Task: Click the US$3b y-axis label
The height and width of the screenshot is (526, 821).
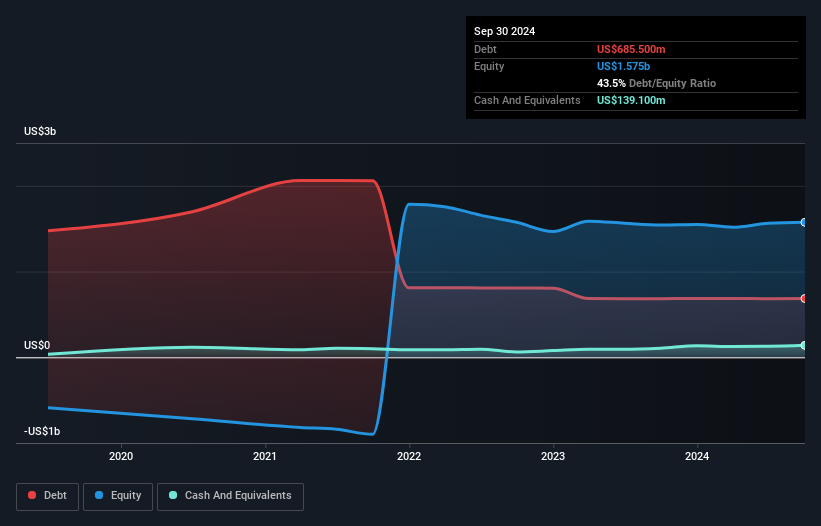Action: tap(40, 131)
